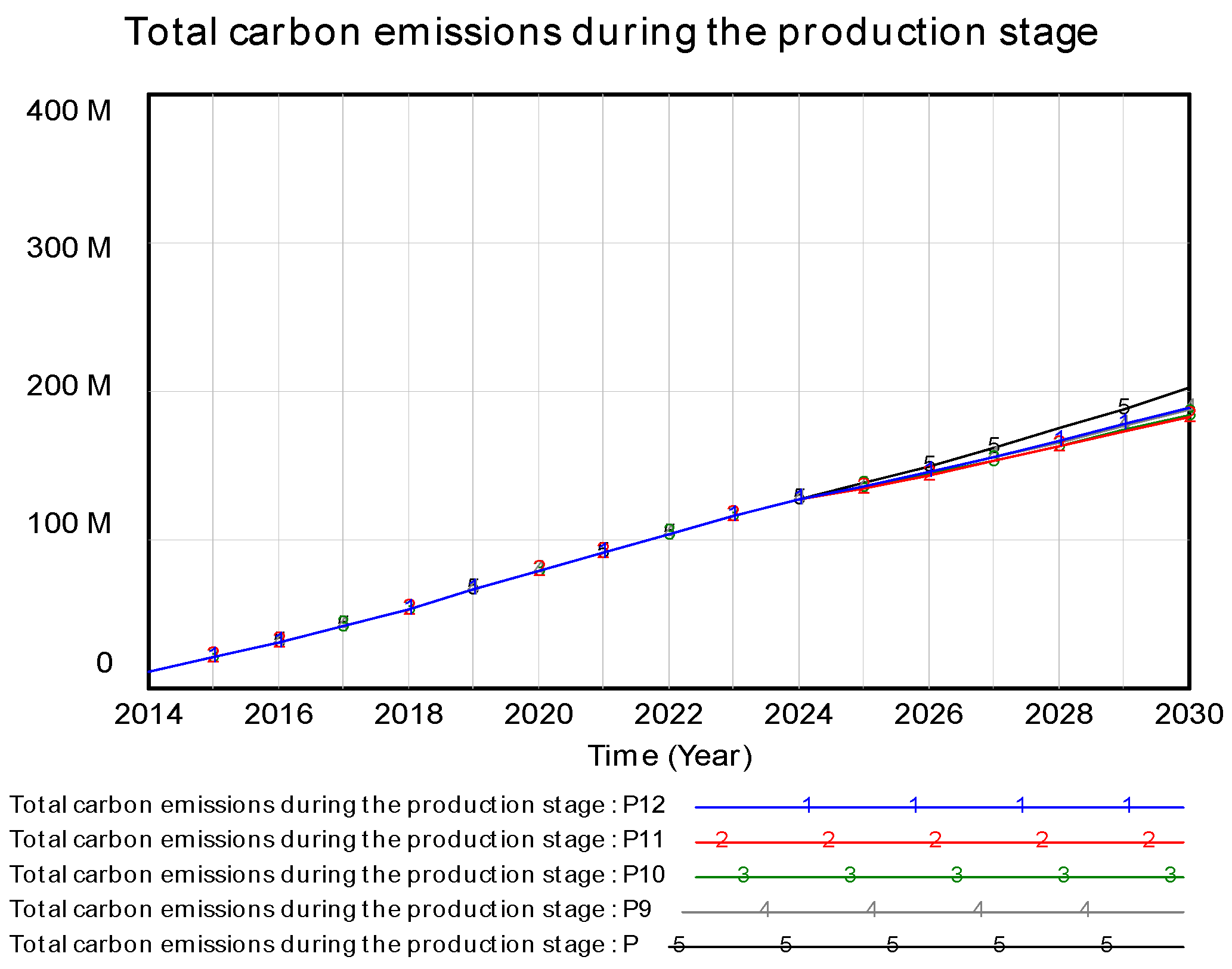
Task: Click the 2028 x-axis label
Action: pyautogui.click(x=1058, y=714)
